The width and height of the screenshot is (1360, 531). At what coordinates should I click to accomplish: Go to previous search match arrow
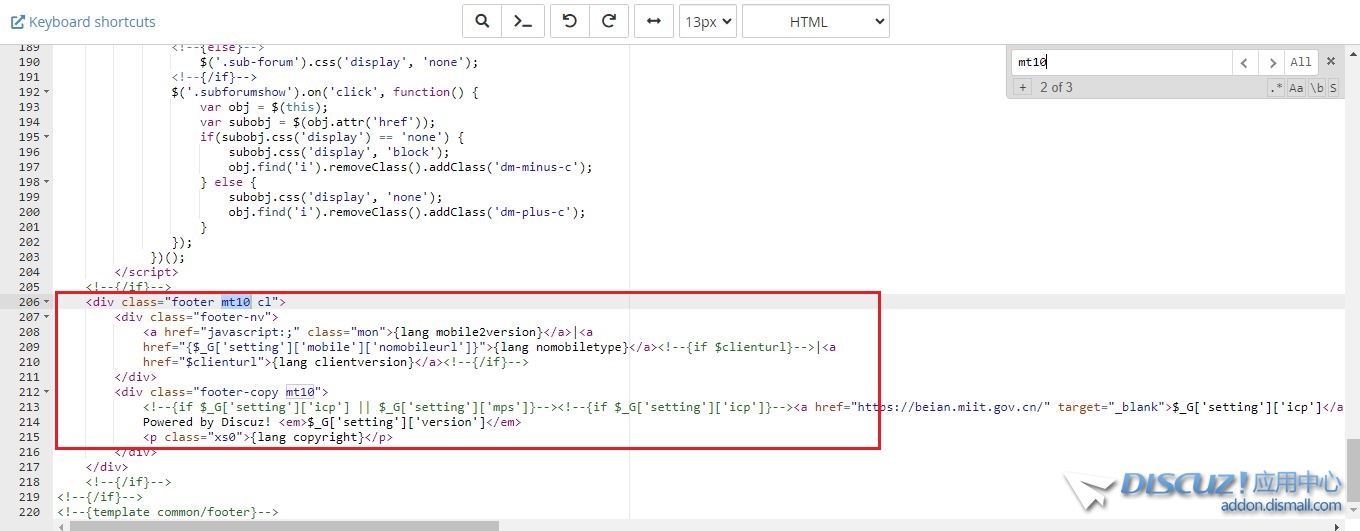click(x=1244, y=62)
